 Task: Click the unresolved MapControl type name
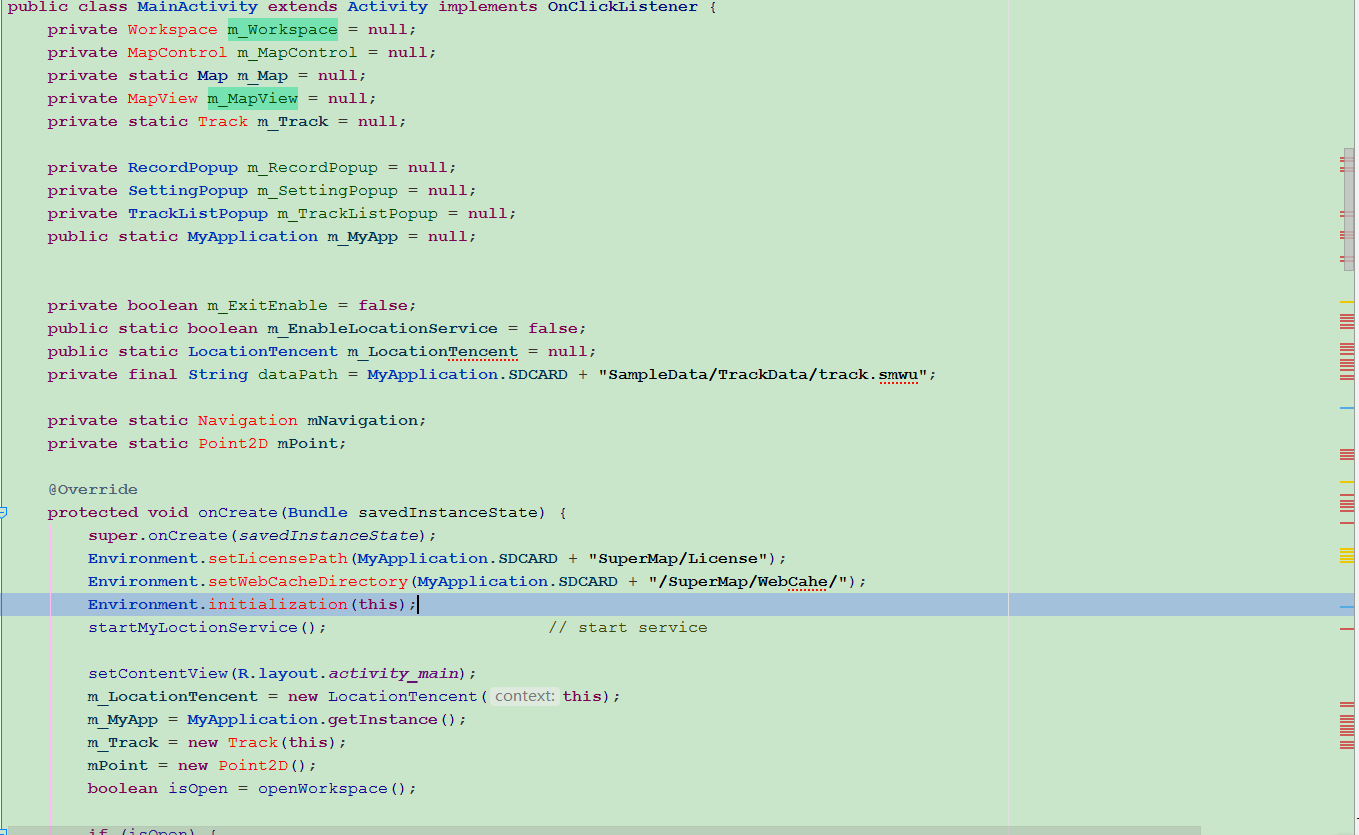177,53
